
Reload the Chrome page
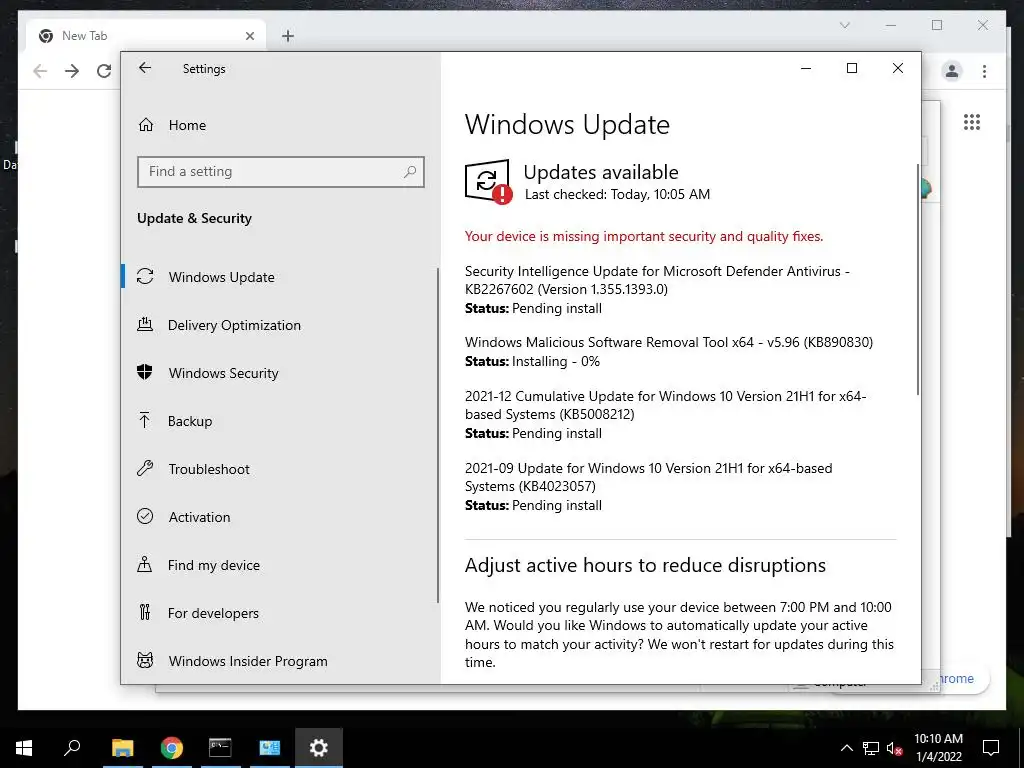tap(104, 71)
